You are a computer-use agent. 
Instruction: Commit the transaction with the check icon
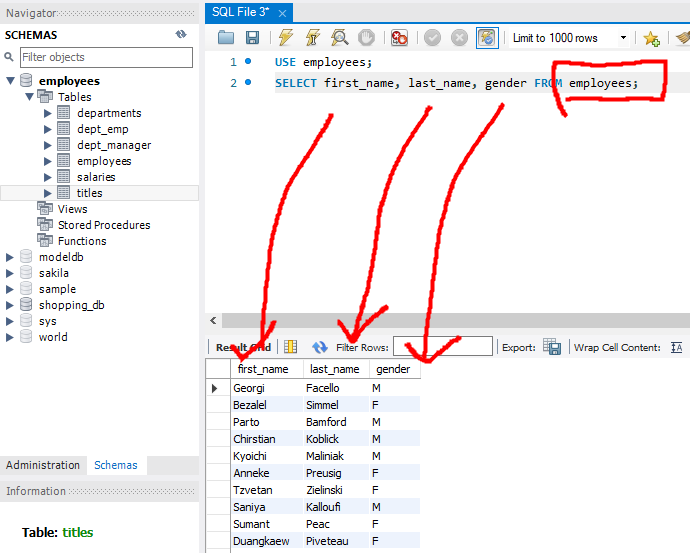click(433, 38)
